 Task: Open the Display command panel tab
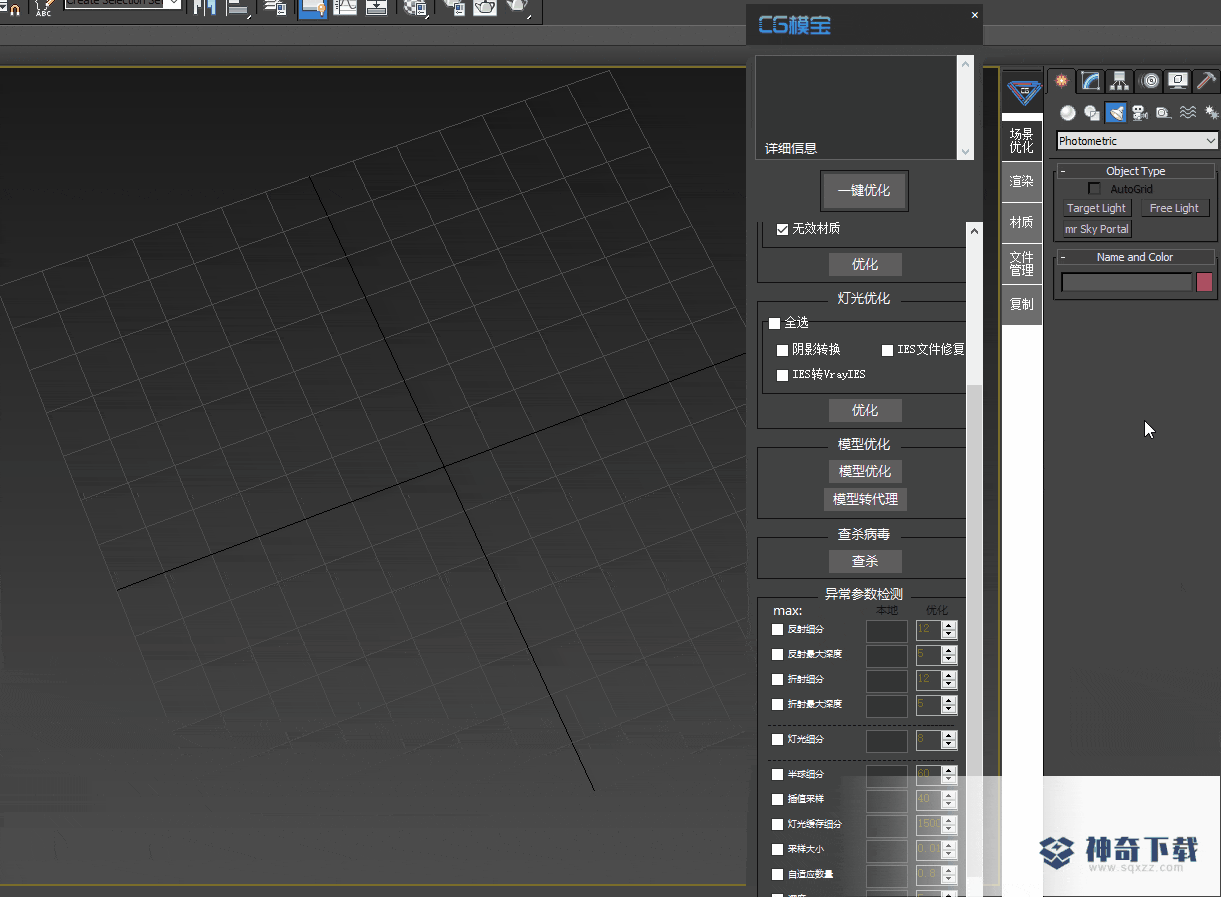tap(1178, 81)
